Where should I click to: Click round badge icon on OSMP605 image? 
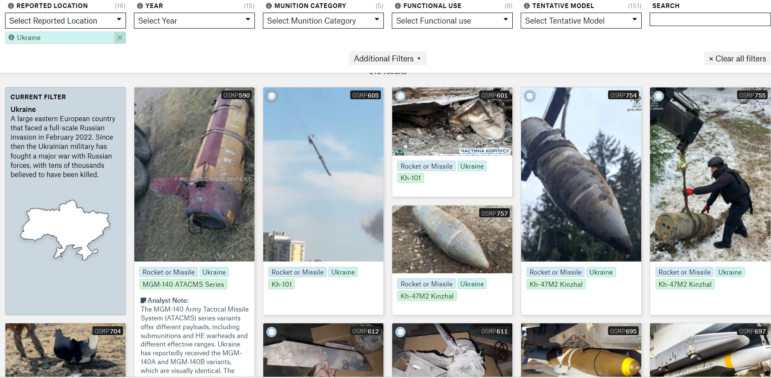click(271, 96)
